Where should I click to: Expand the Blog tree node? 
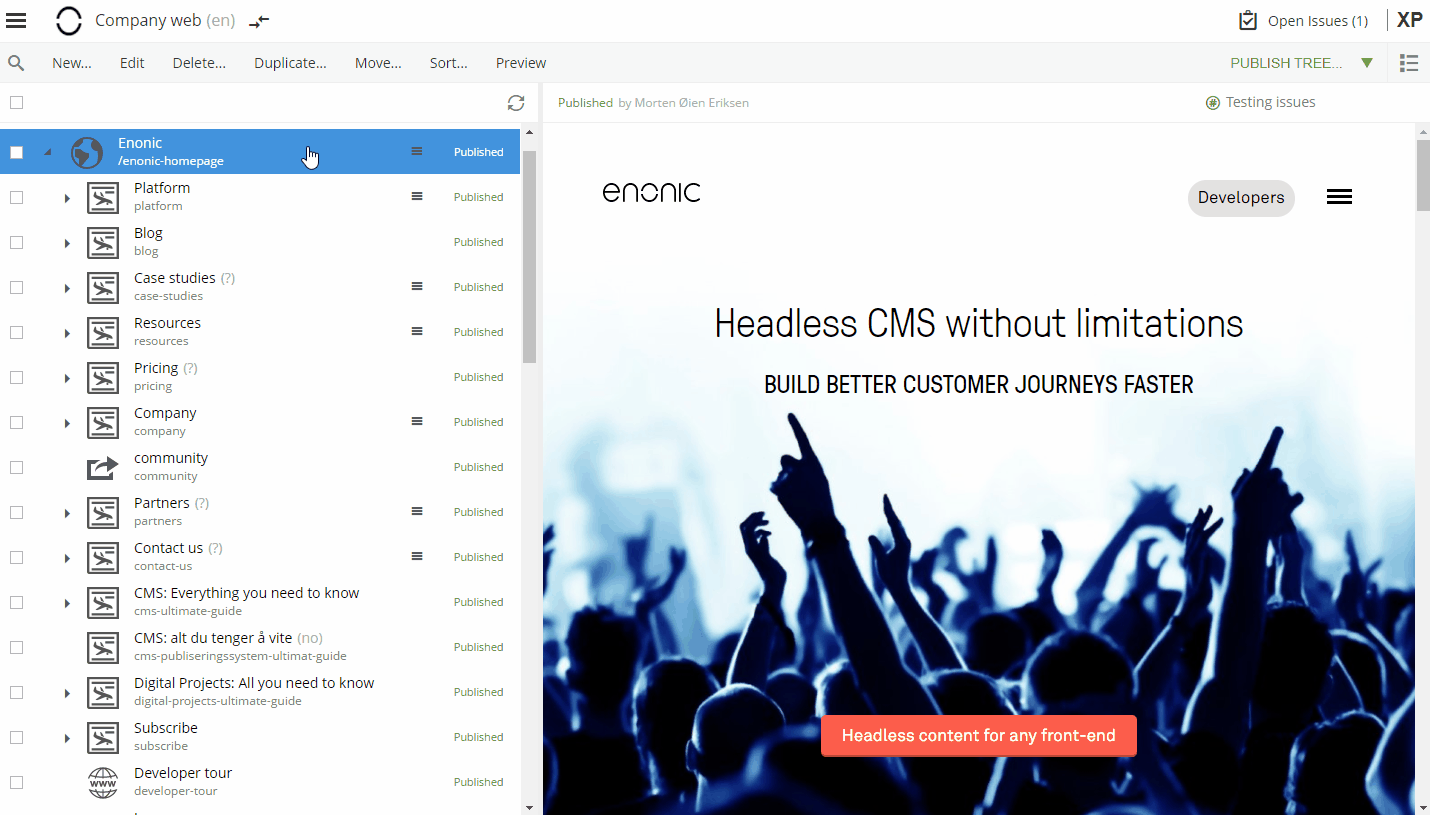(67, 243)
